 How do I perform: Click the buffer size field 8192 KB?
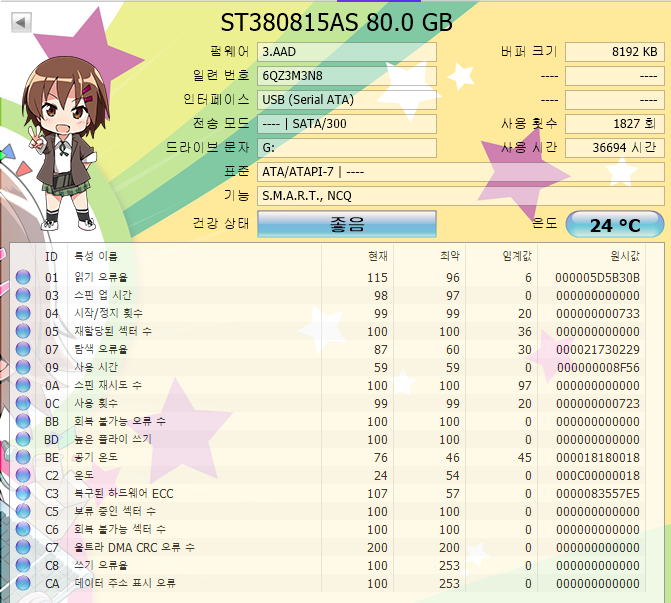coord(615,52)
